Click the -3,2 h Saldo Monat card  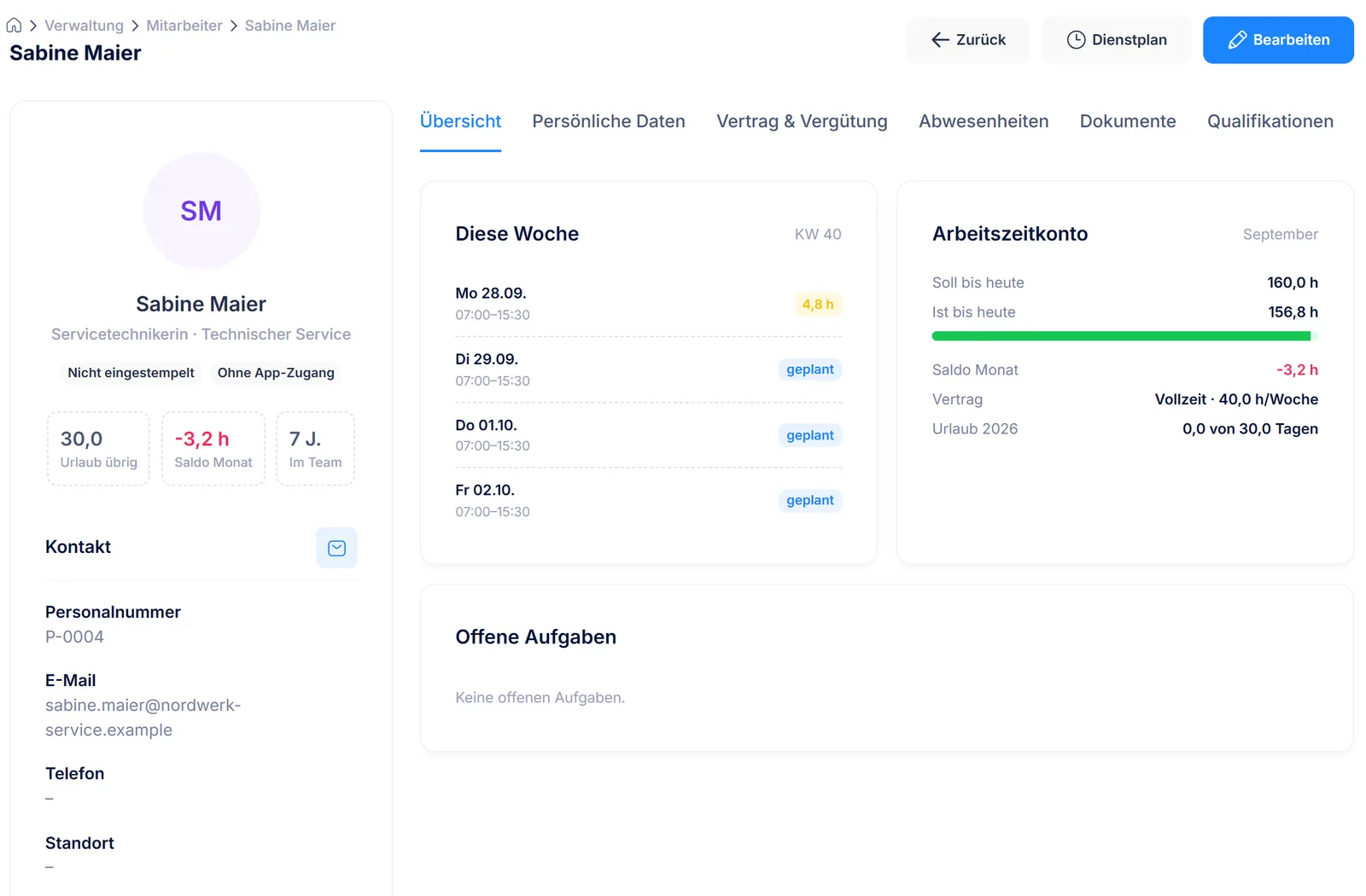(x=213, y=449)
